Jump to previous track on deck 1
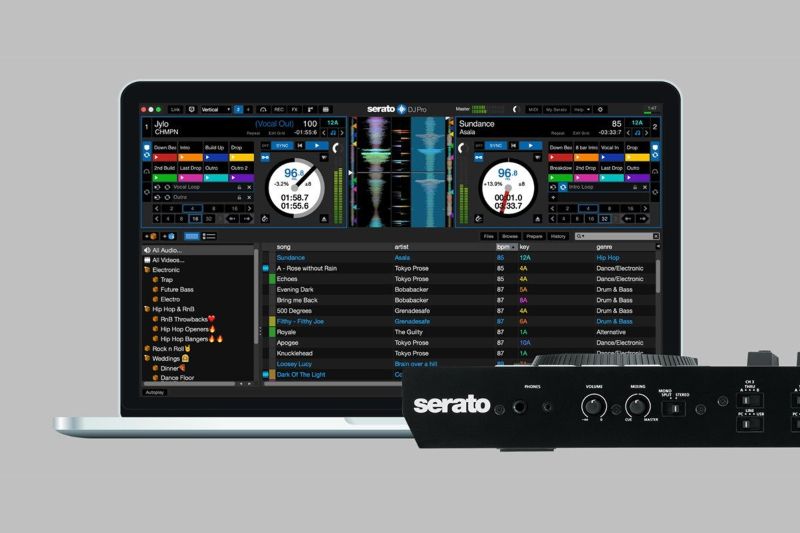The height and width of the screenshot is (533, 800). coord(300,145)
